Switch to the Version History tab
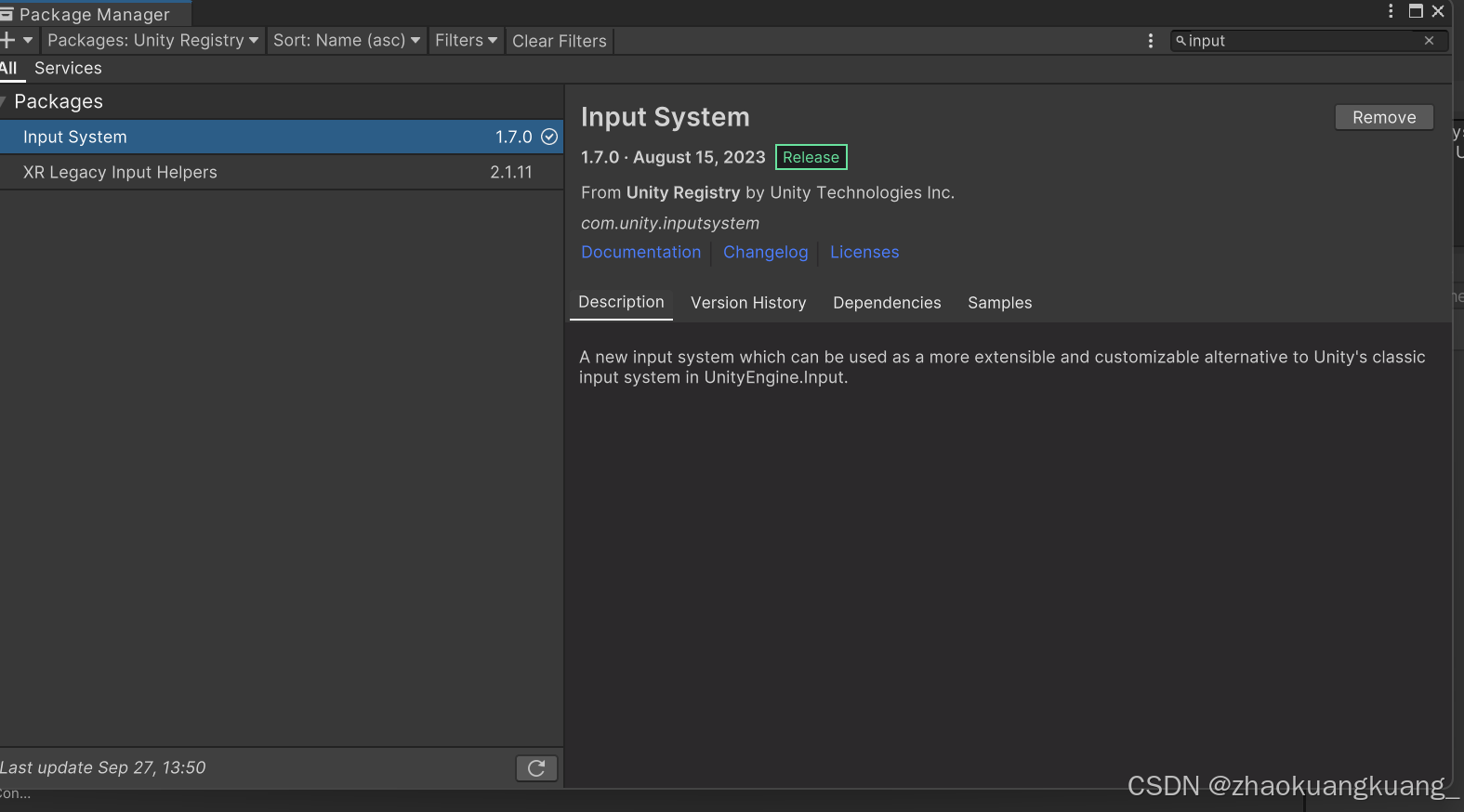This screenshot has width=1464, height=812. tap(748, 303)
